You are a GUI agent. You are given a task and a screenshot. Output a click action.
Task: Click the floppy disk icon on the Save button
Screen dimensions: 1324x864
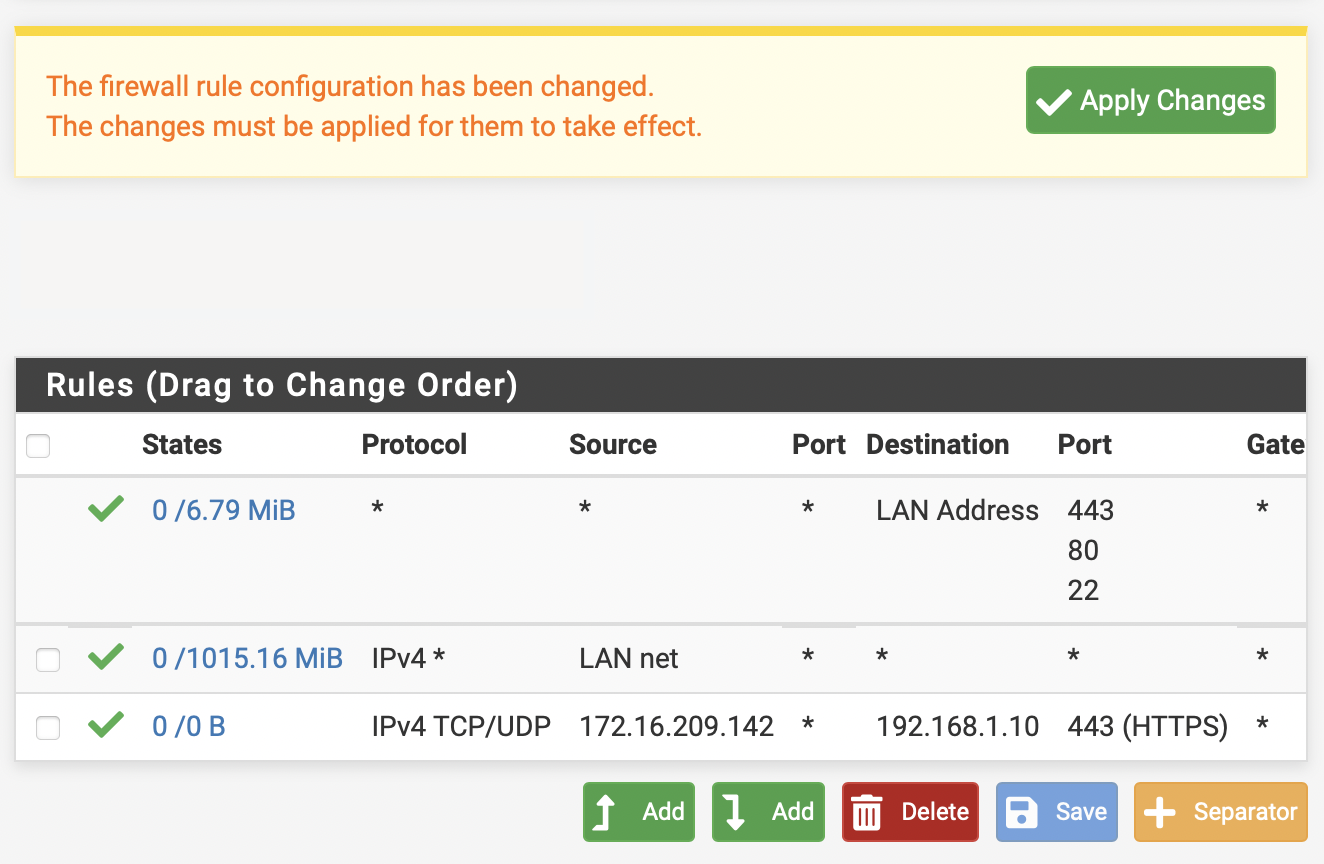click(x=1021, y=812)
